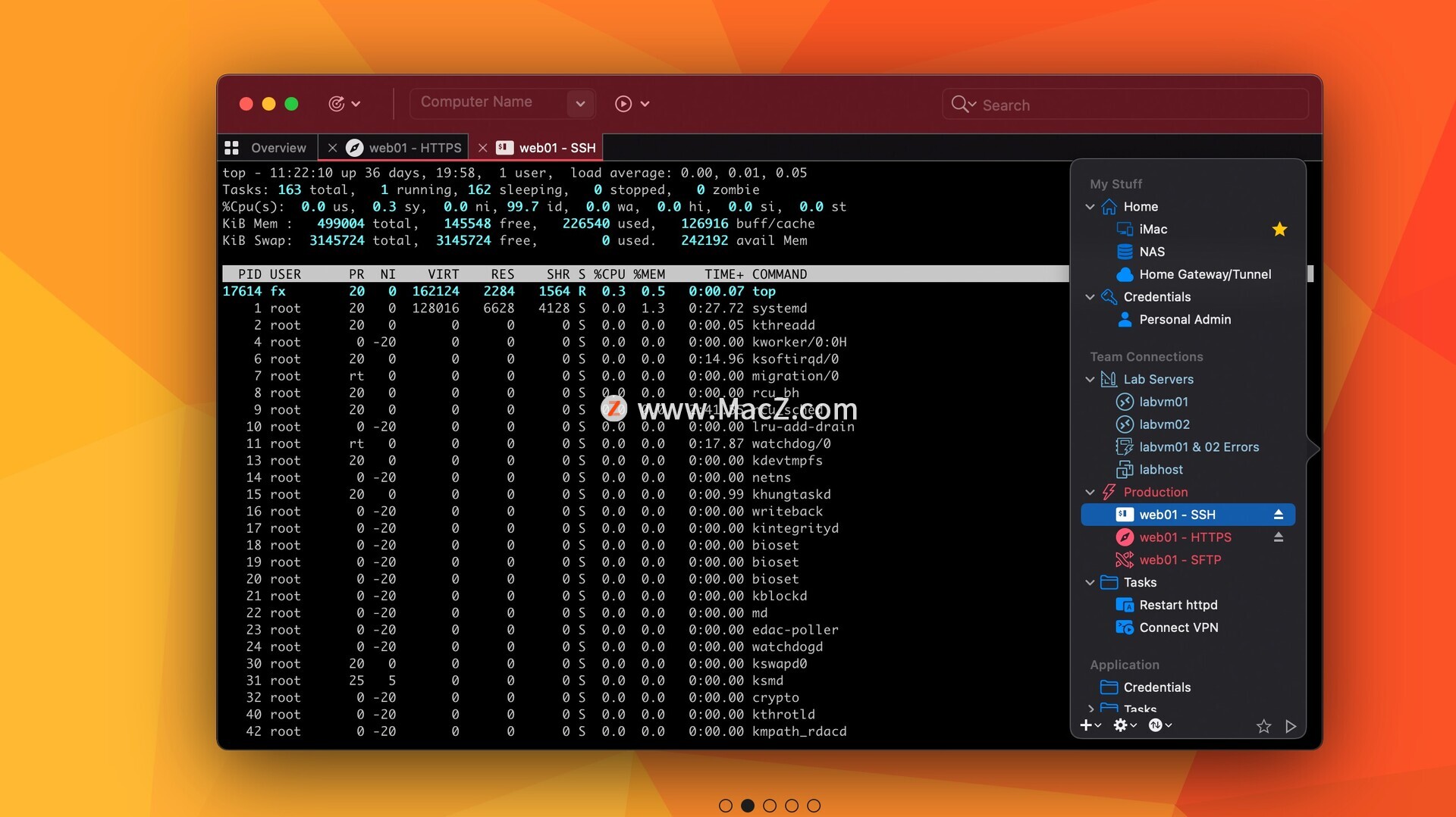Collapse the Production group
This screenshot has width=1456, height=817.
point(1090,493)
